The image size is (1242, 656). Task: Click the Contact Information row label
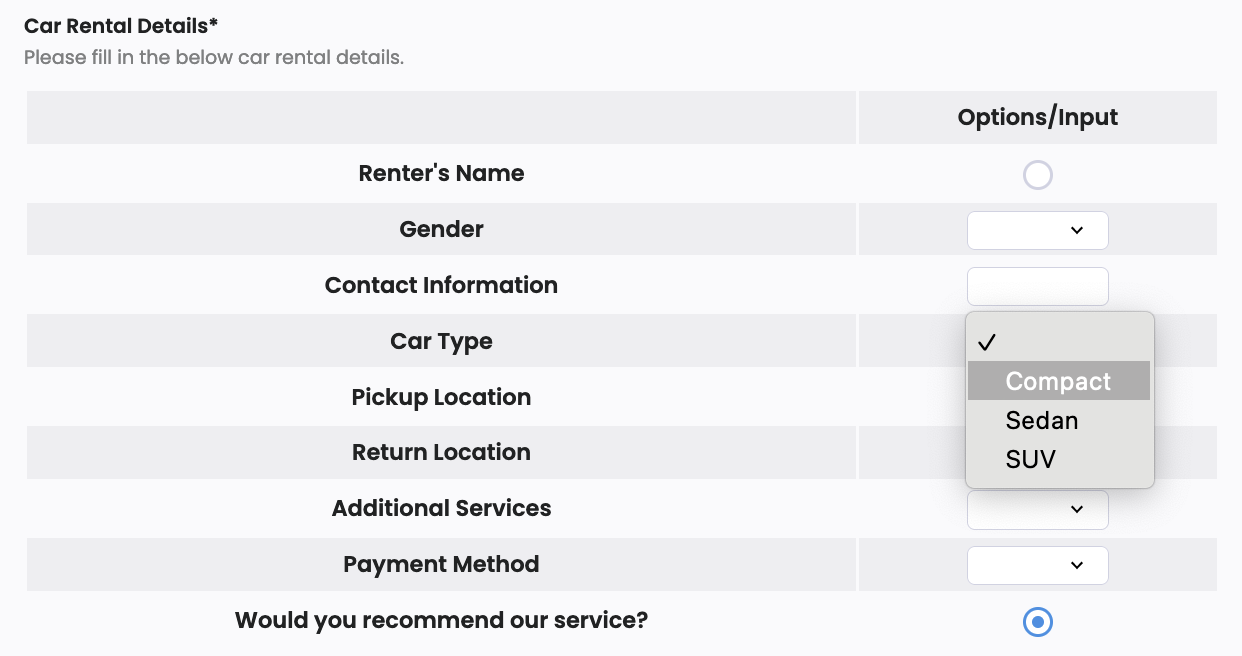(x=441, y=285)
